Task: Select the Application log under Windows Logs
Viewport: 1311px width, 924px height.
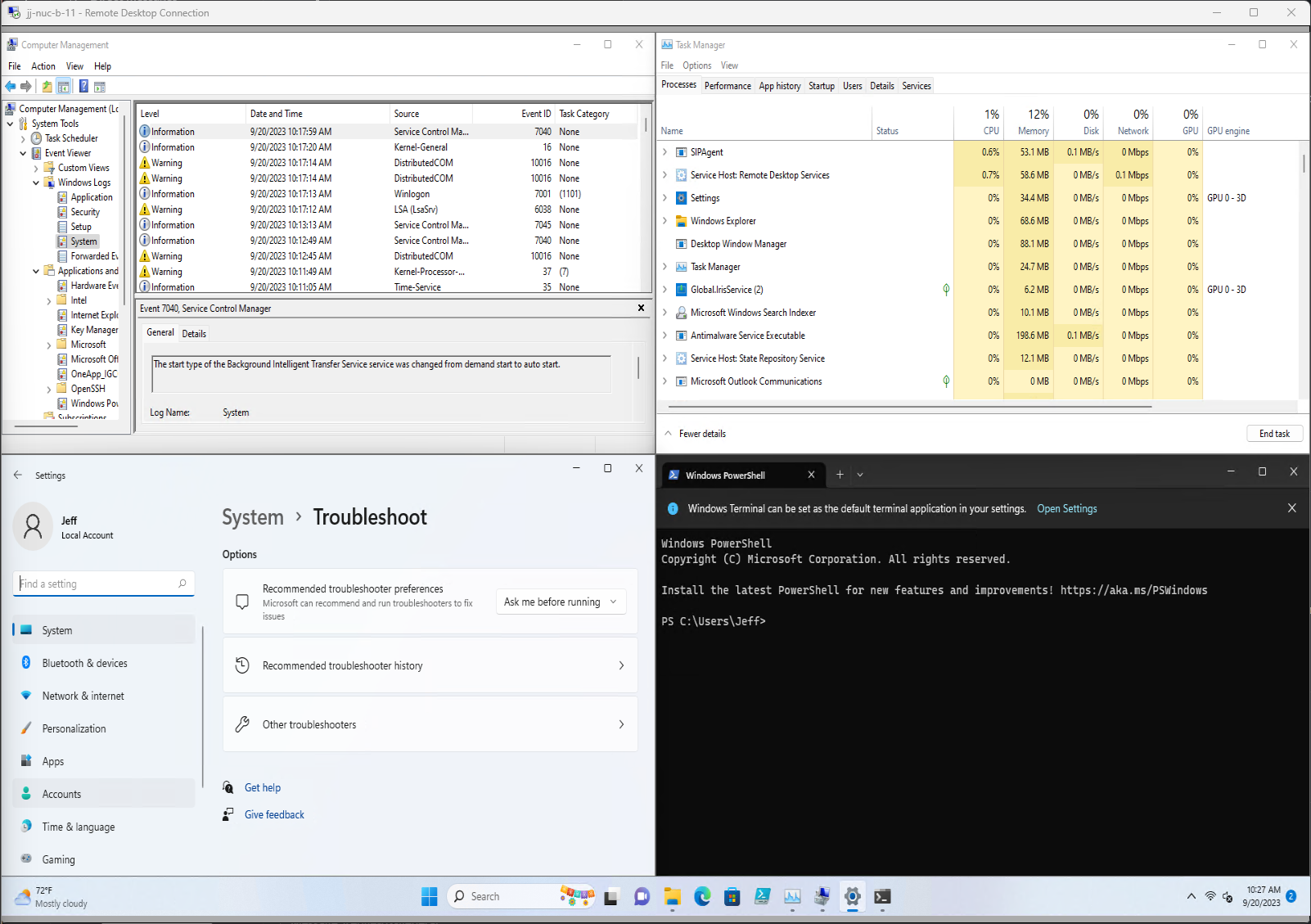Action: click(92, 197)
